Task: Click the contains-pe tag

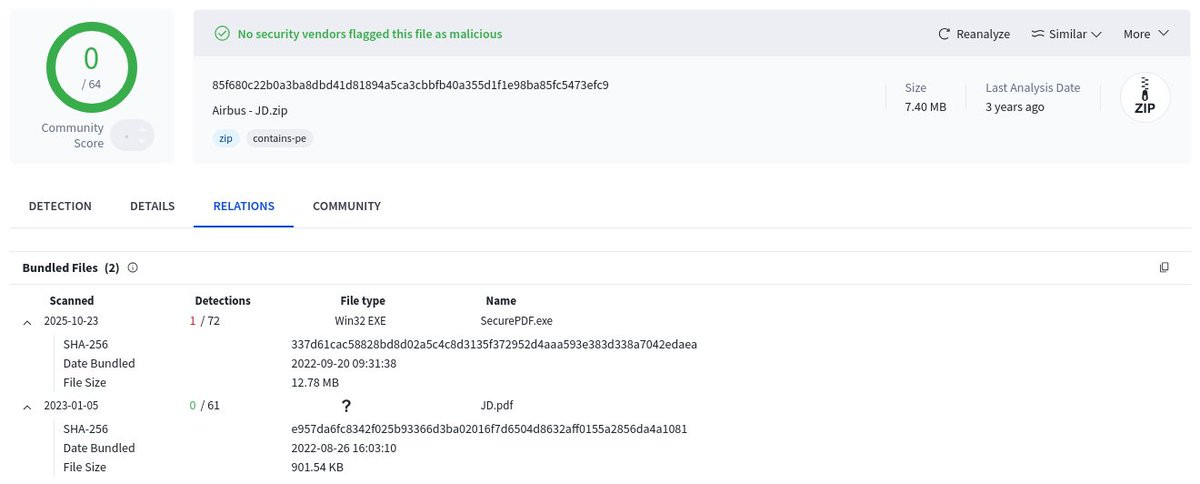Action: (x=280, y=139)
